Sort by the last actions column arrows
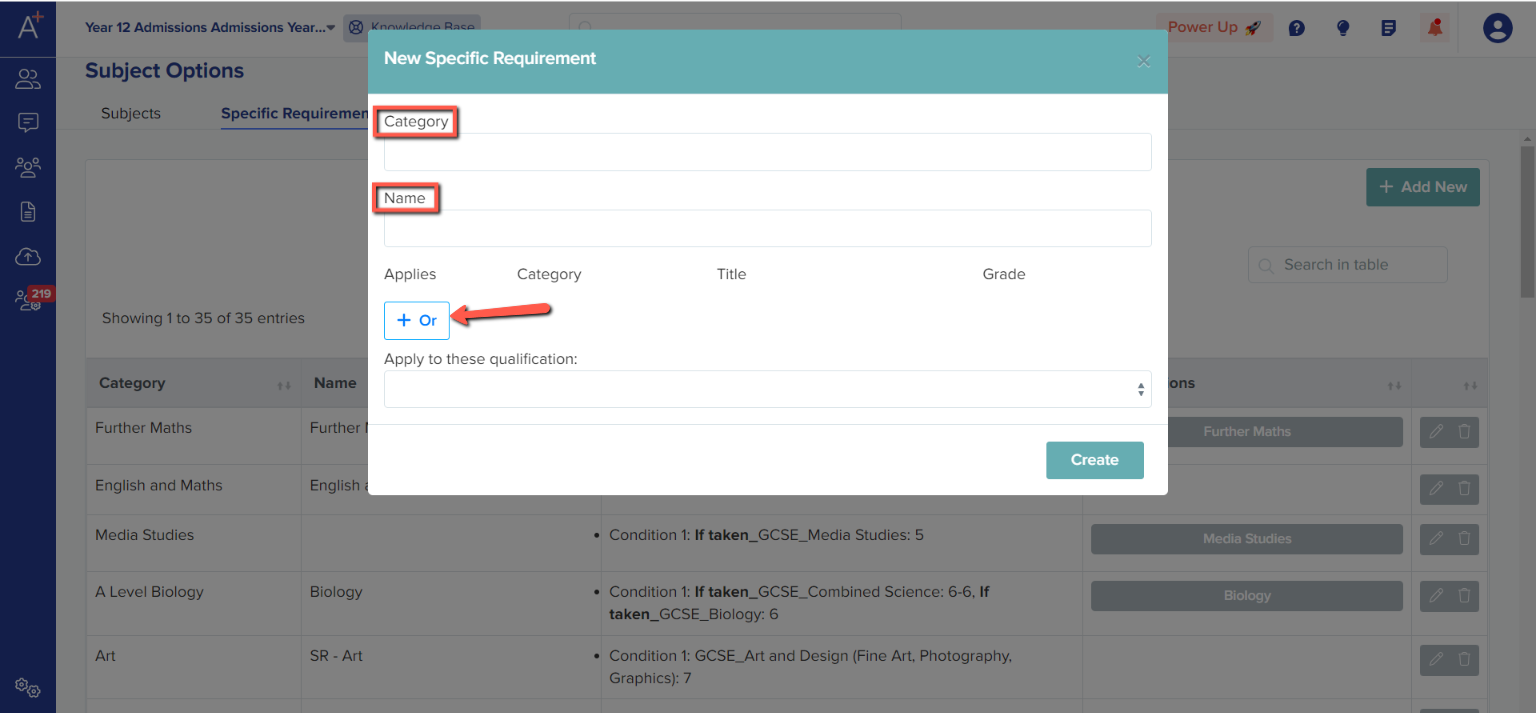This screenshot has height=713, width=1536. click(1469, 385)
